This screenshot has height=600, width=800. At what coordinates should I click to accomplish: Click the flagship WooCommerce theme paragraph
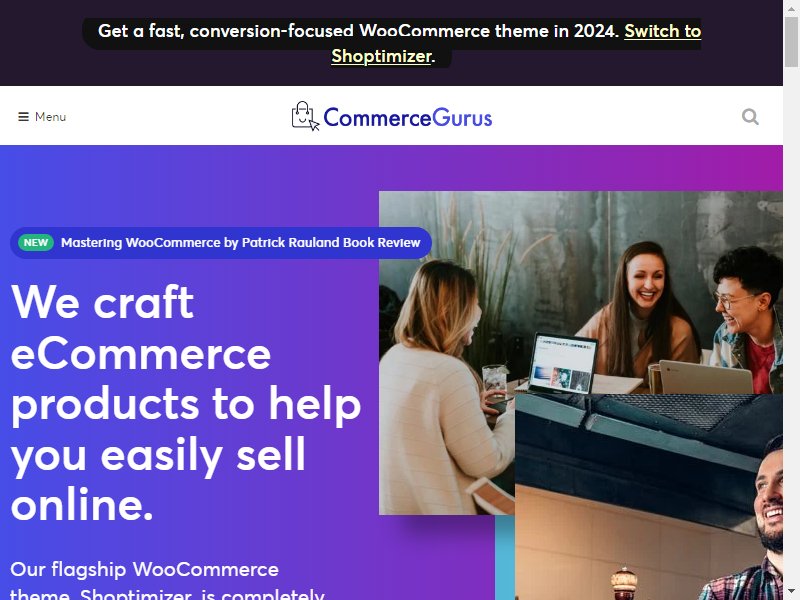[167, 581]
